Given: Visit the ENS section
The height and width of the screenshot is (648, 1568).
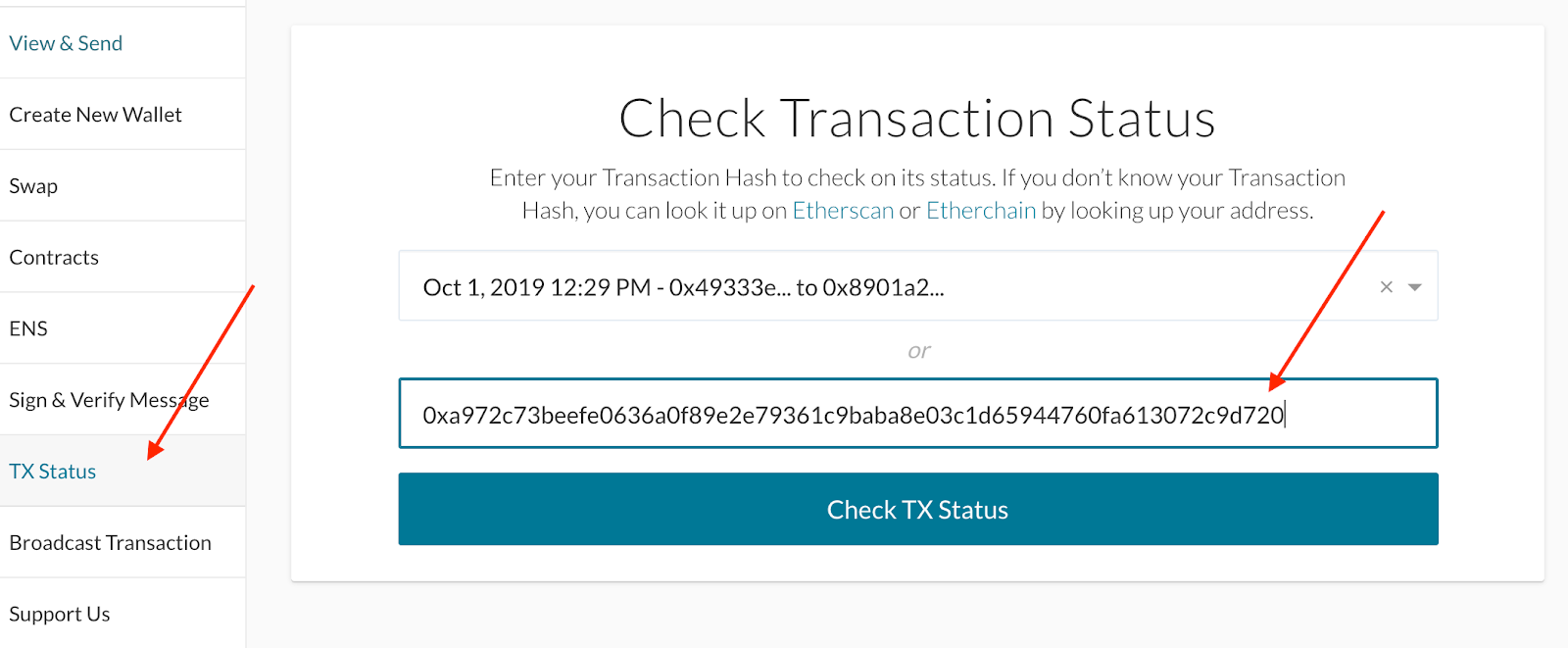Looking at the screenshot, I should pyautogui.click(x=27, y=328).
